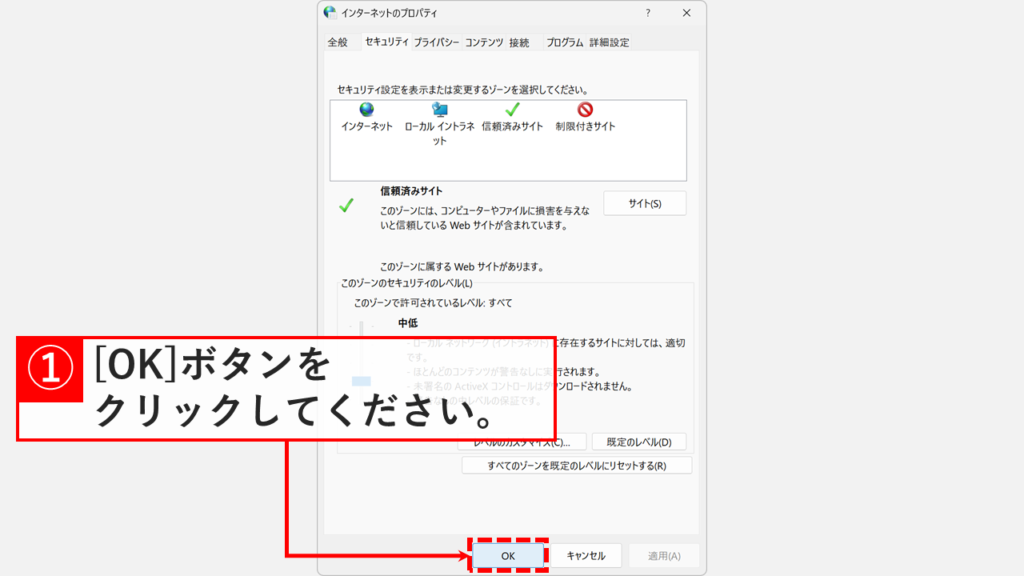Open the 詳細設定 tab
Viewport: 1024px width, 576px height.
pos(609,43)
